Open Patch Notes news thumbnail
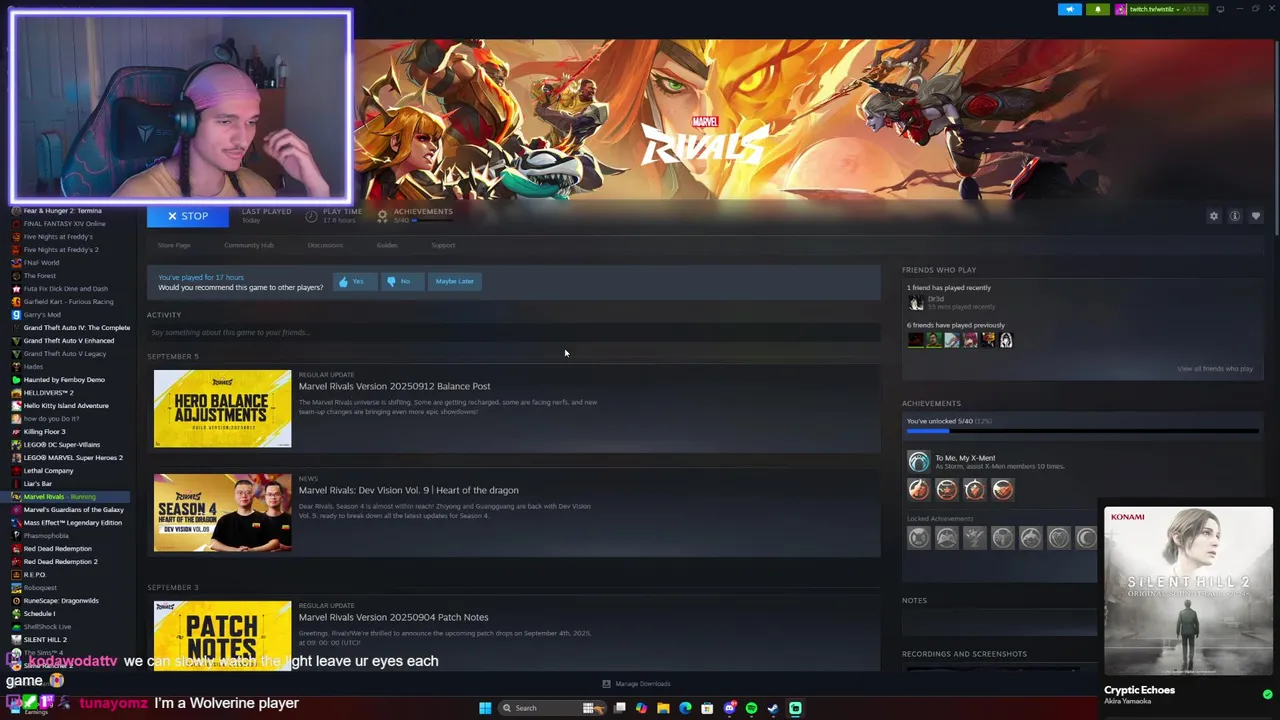Image resolution: width=1280 pixels, height=720 pixels. pyautogui.click(x=222, y=635)
